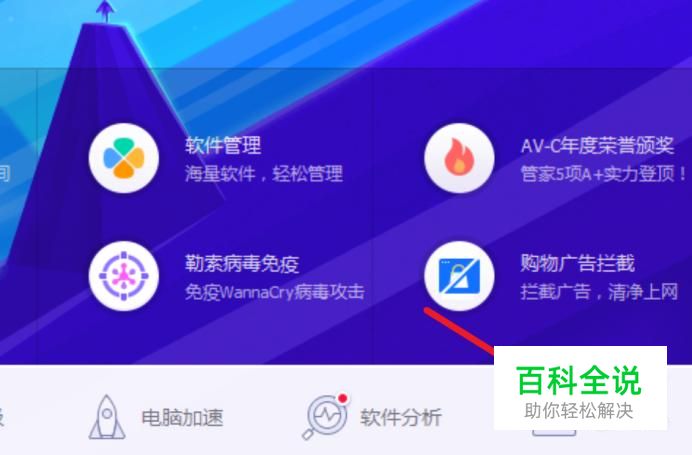Click the 百科全说 watermark logo
The image size is (692, 455).
click(x=579, y=380)
